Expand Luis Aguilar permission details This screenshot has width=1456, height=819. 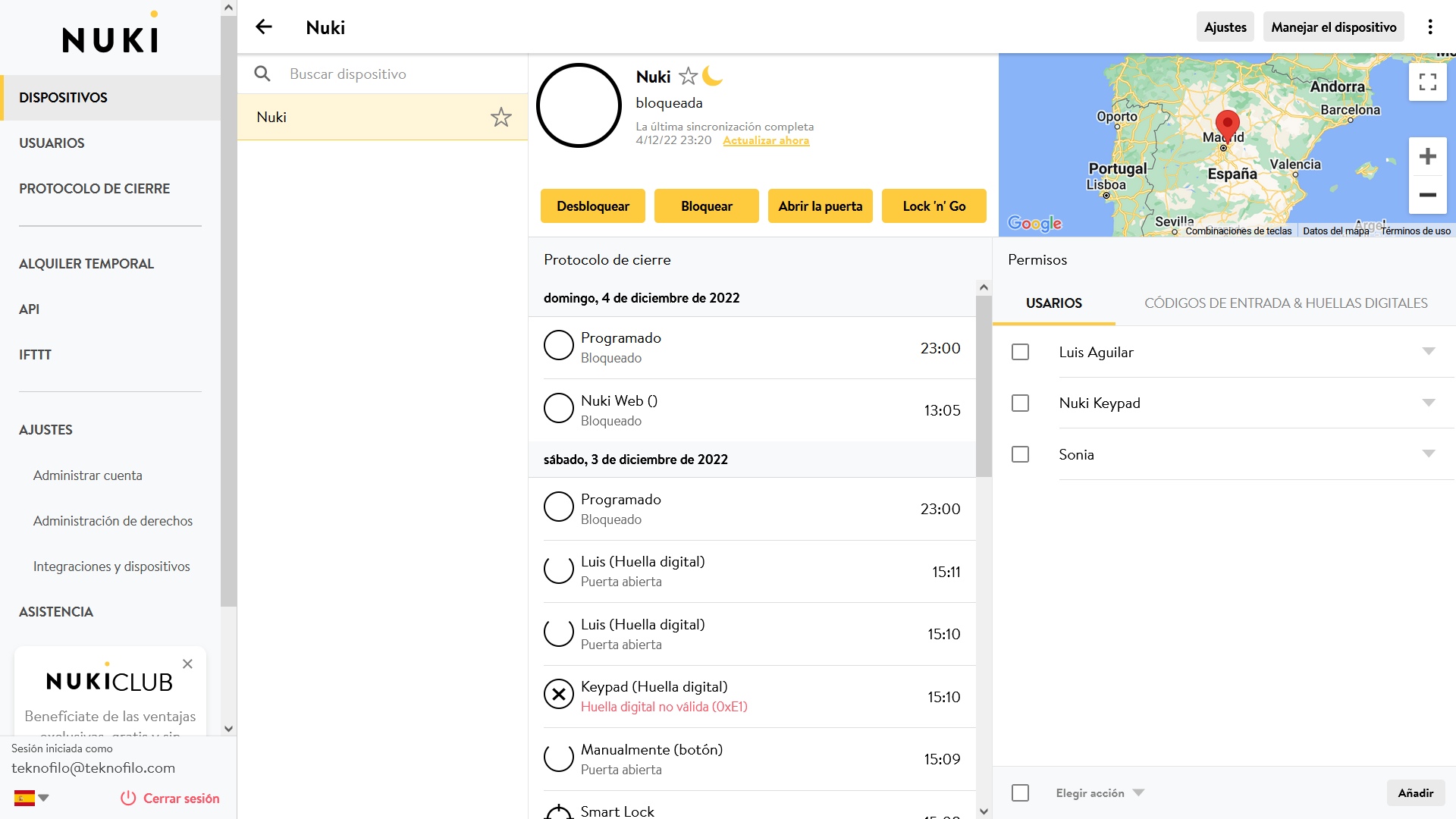pos(1429,352)
